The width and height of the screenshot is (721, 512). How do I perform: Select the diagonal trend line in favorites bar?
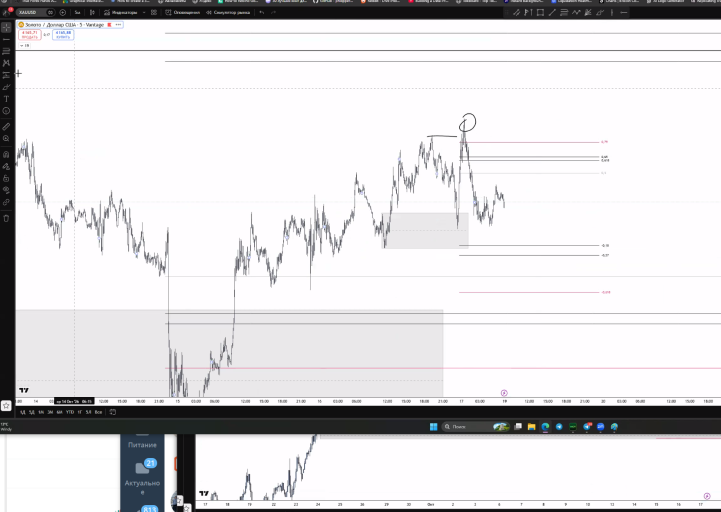(x=552, y=12)
